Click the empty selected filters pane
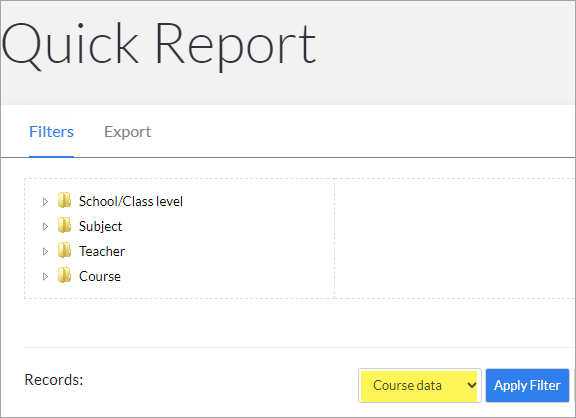The width and height of the screenshot is (576, 418). click(455, 238)
